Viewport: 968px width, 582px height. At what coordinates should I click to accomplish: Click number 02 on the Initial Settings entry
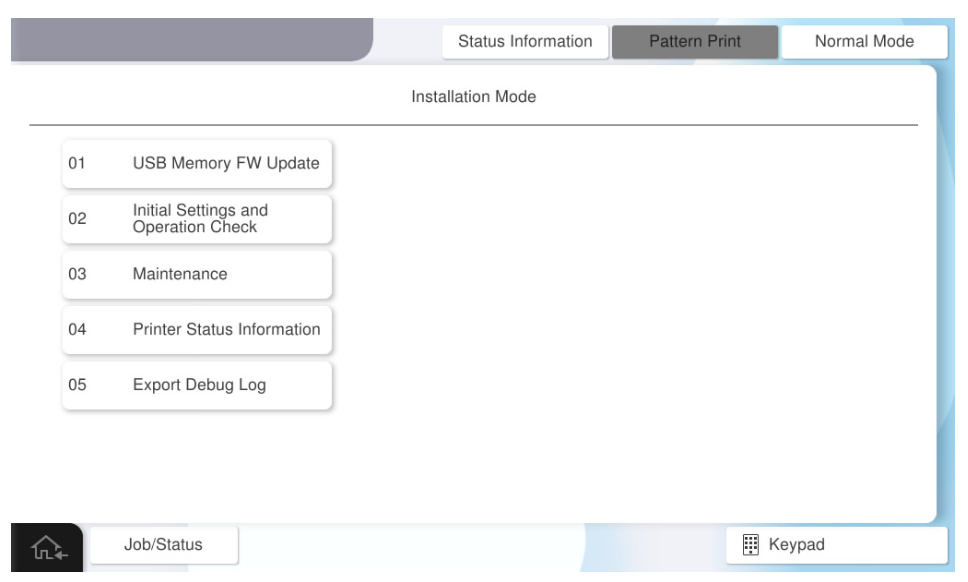77,219
